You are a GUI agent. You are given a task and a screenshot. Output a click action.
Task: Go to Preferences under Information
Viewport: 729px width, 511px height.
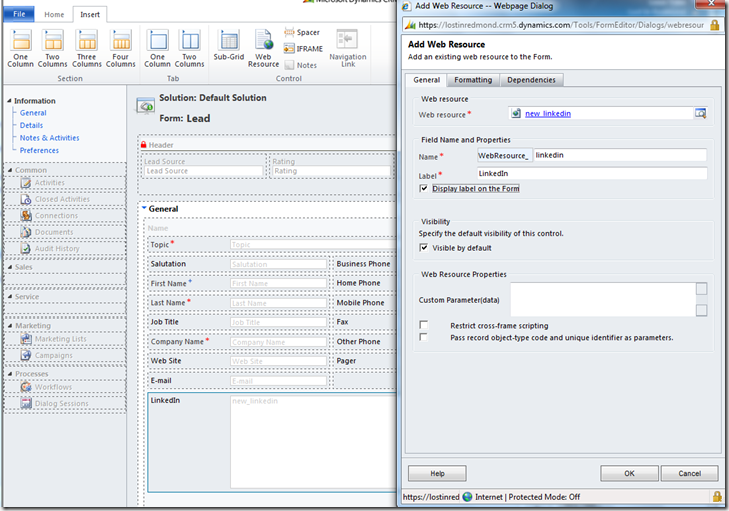tap(39, 151)
